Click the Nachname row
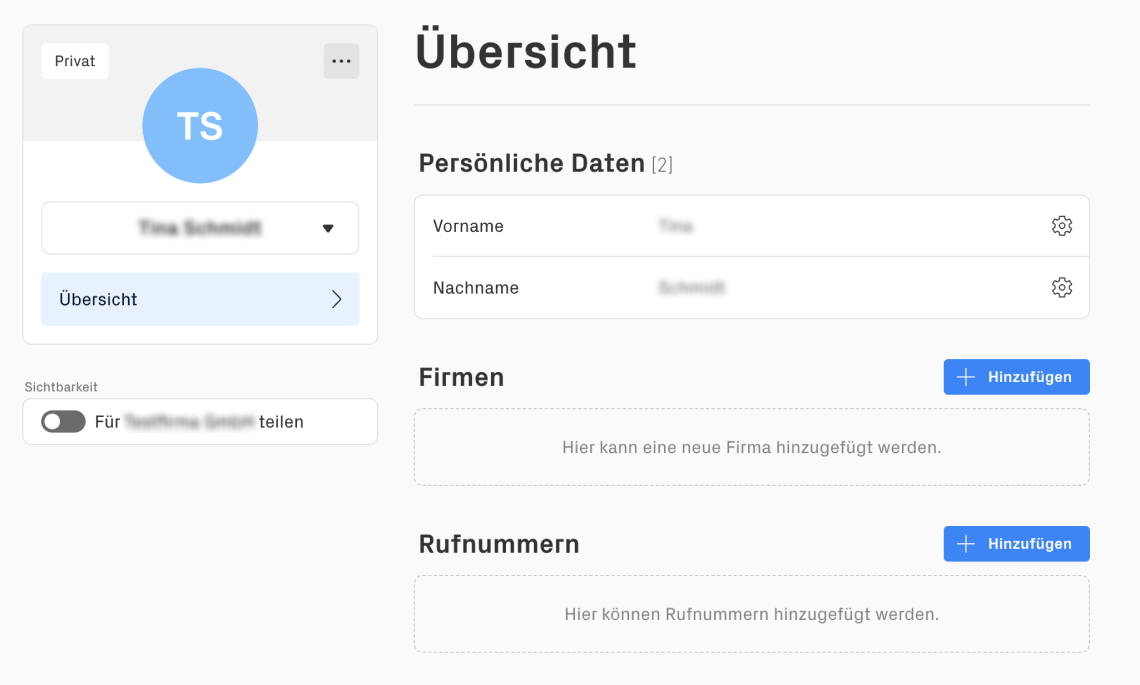Image resolution: width=1140 pixels, height=685 pixels. pos(752,288)
